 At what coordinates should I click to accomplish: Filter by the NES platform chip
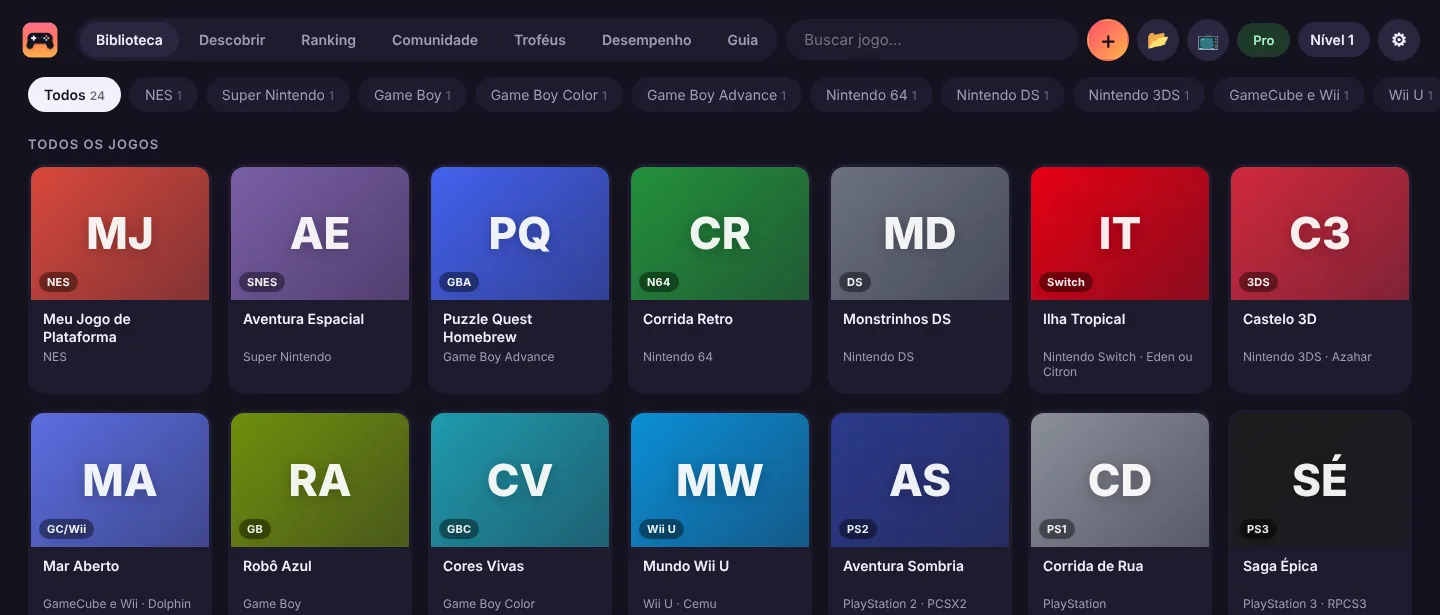click(163, 95)
